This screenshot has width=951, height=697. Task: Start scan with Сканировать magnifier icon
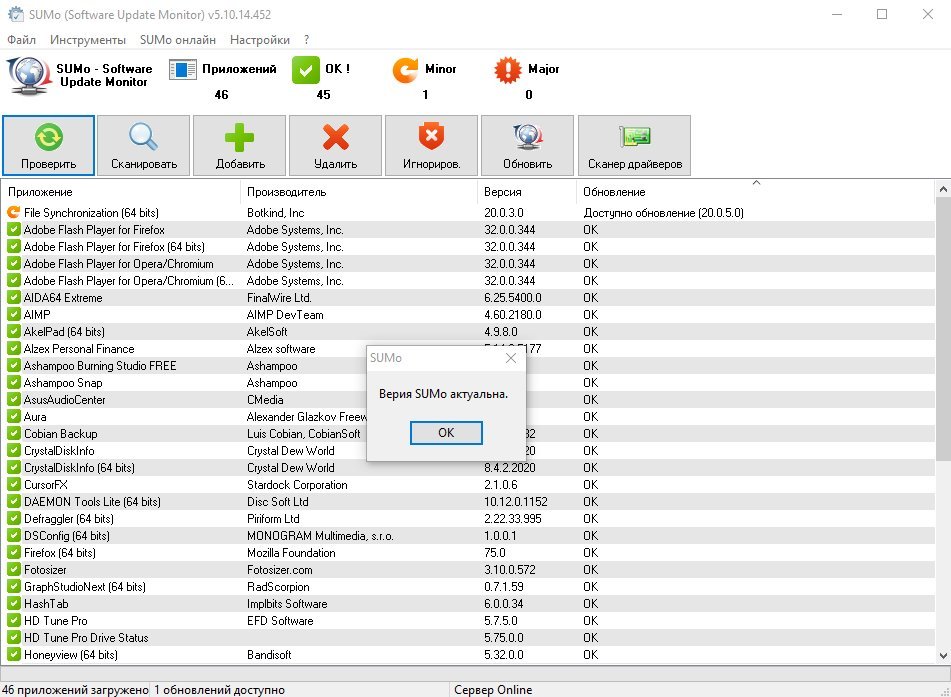coord(144,137)
